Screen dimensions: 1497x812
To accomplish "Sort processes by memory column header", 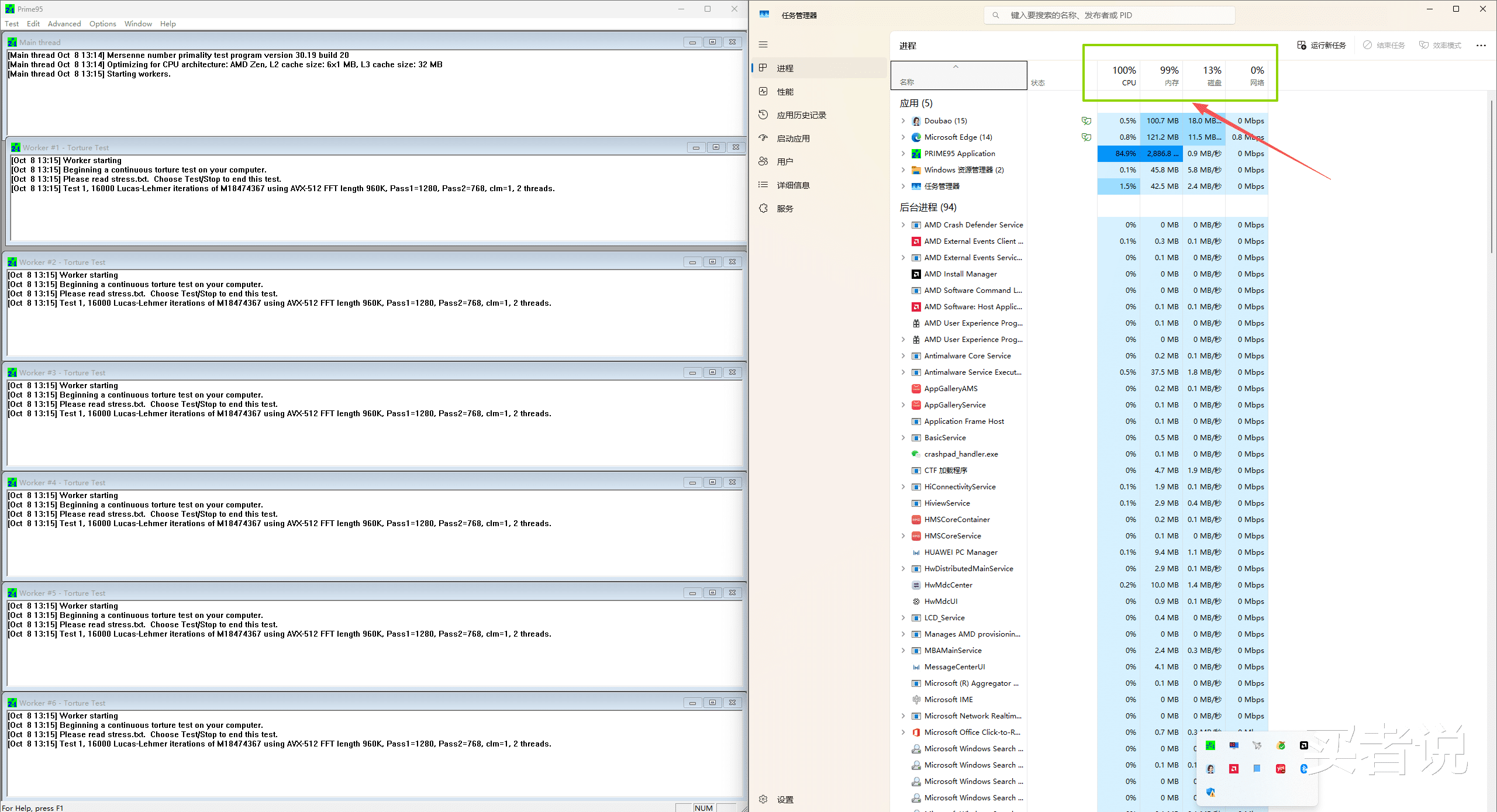I will click(x=1163, y=76).
